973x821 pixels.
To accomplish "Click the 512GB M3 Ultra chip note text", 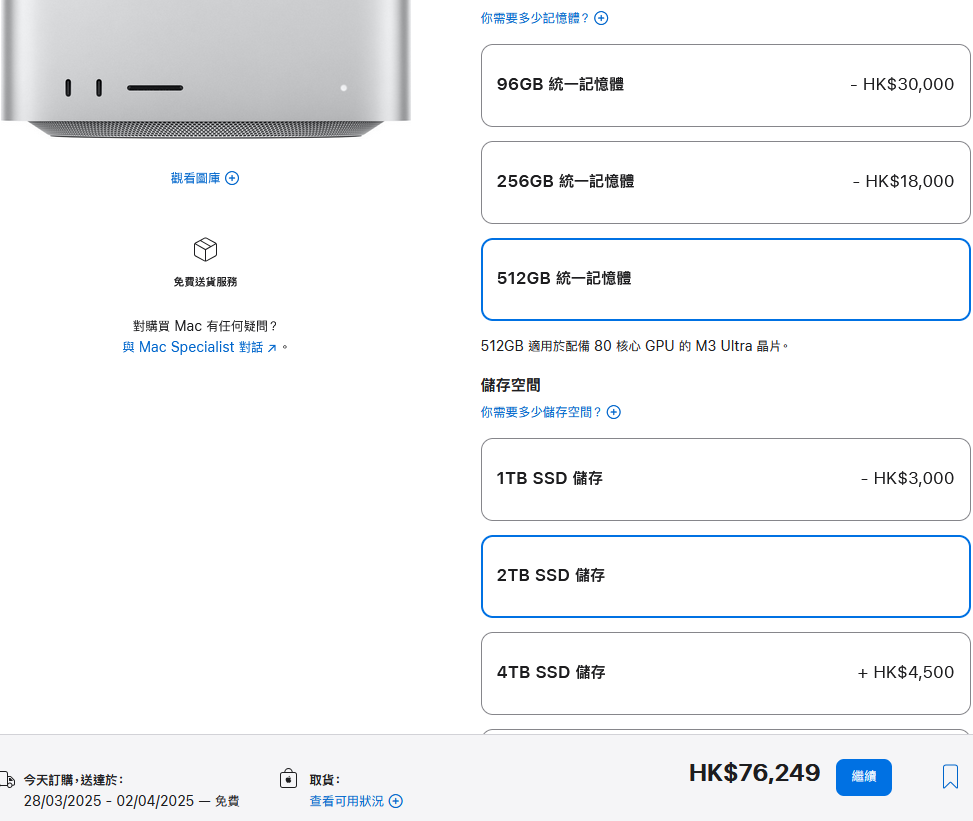I will click(x=634, y=346).
